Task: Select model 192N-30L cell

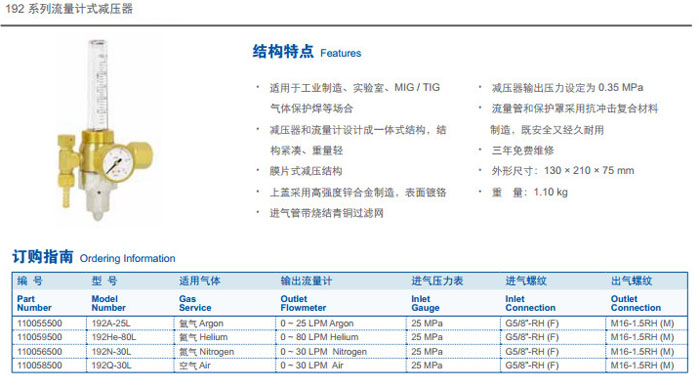Action: point(111,352)
